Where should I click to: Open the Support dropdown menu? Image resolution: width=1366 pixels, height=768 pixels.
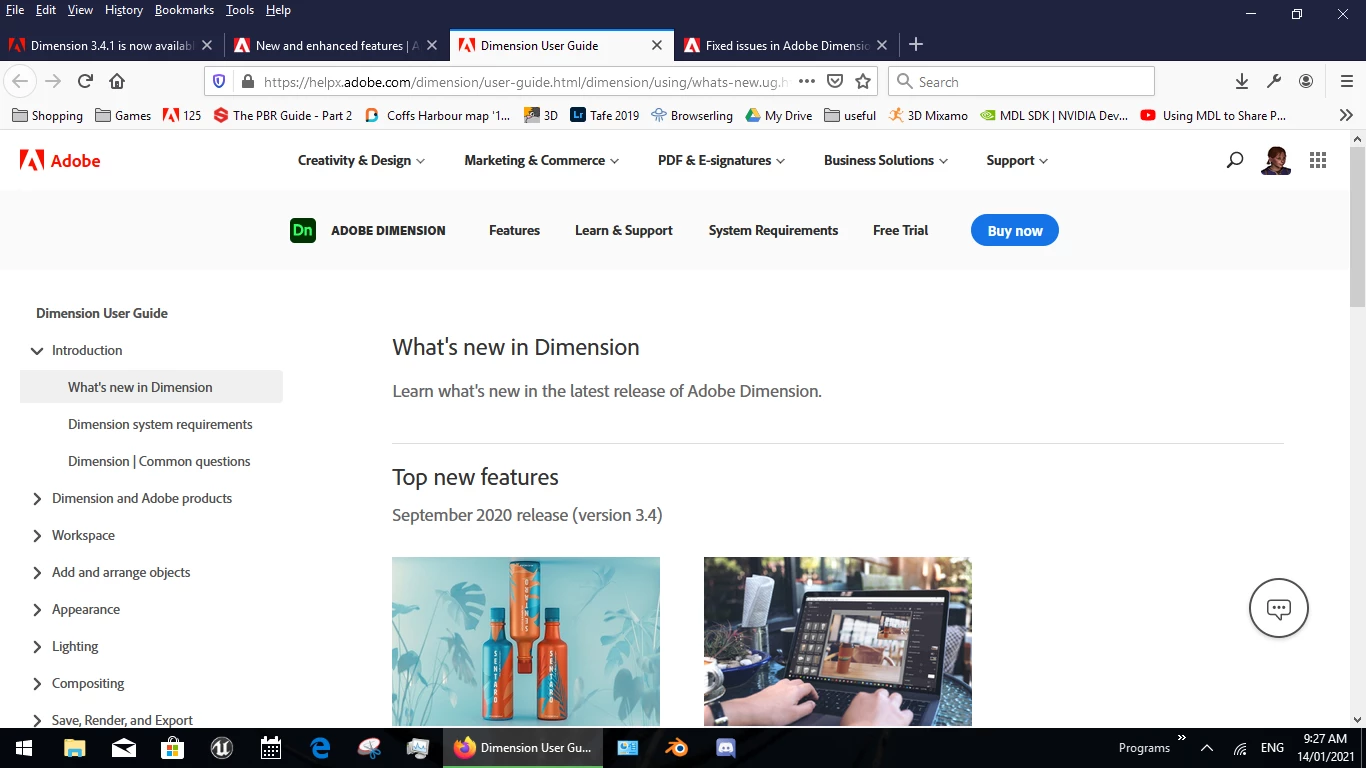(x=1017, y=160)
